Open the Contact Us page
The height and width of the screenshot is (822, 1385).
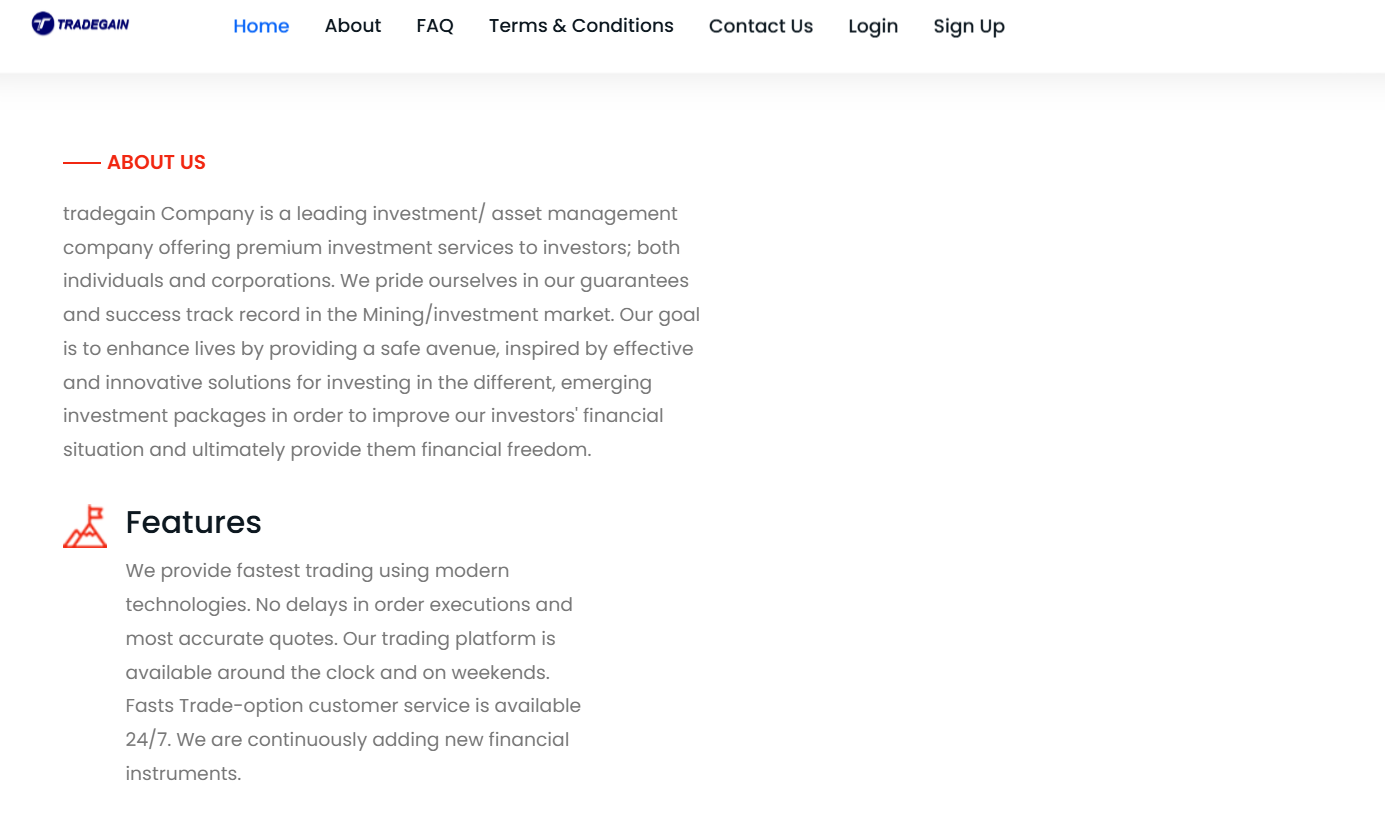click(x=761, y=26)
